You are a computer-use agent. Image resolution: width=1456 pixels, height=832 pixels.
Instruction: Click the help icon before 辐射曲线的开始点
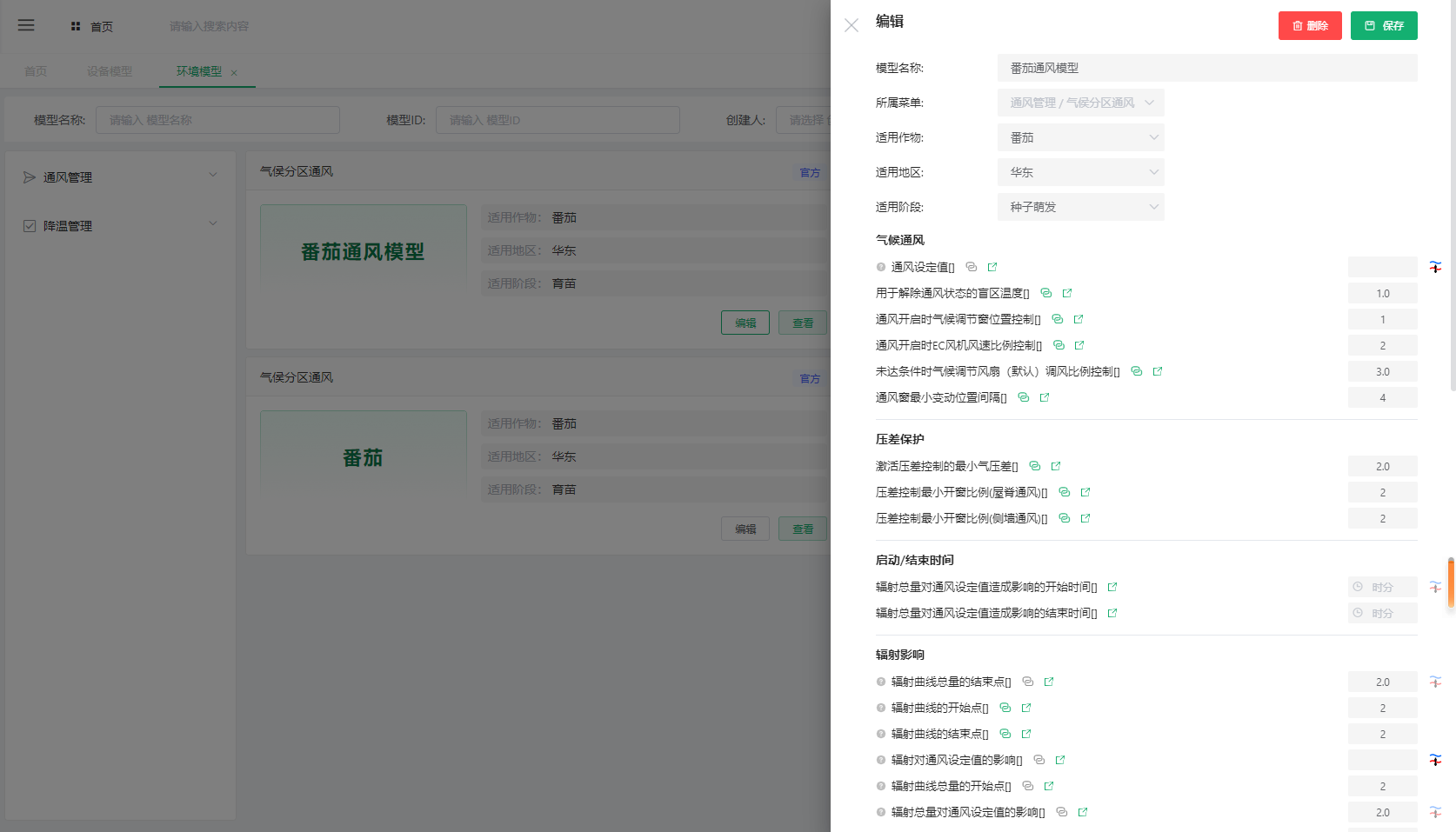click(881, 708)
